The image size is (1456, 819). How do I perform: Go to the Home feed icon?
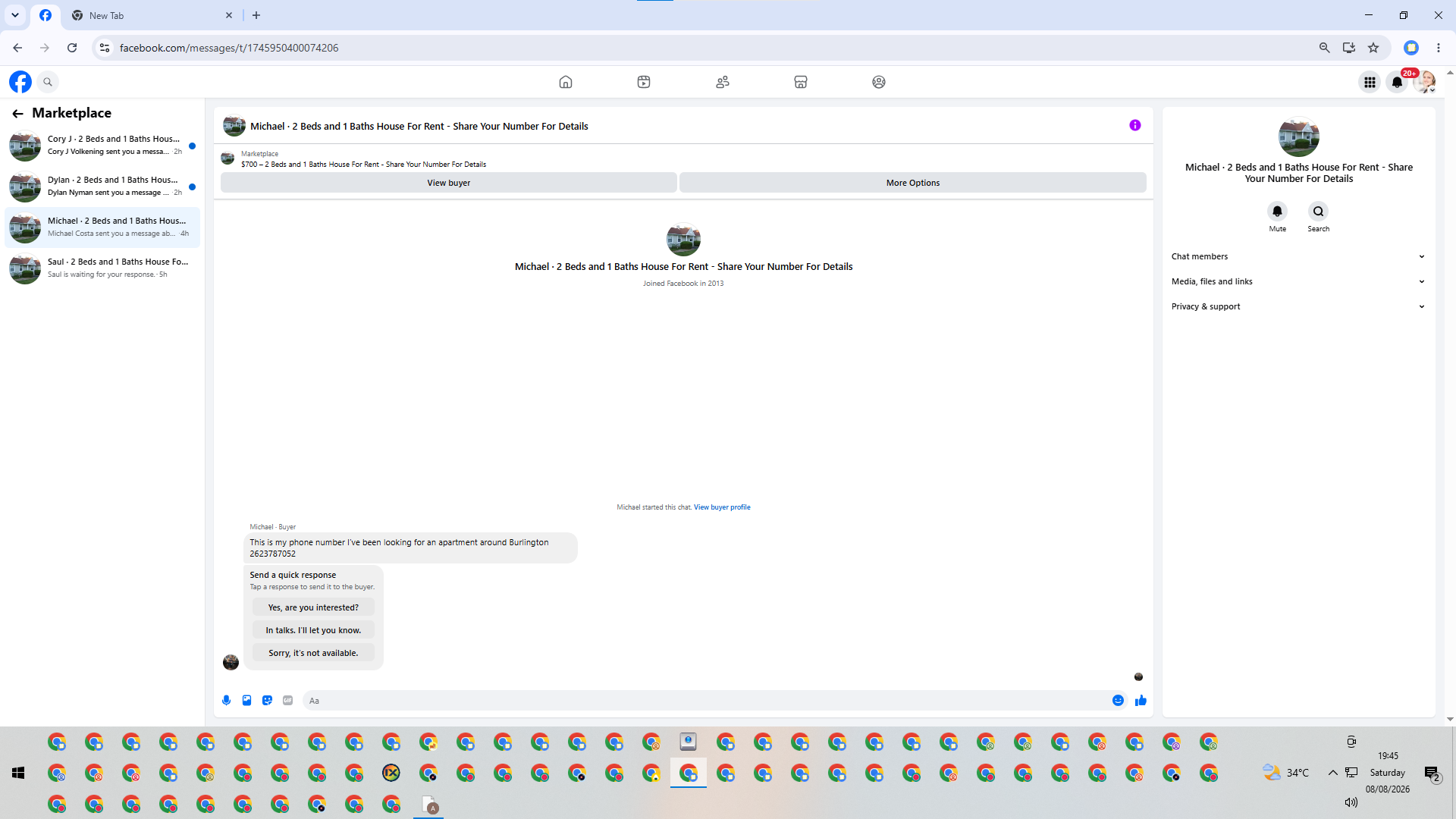pos(566,82)
